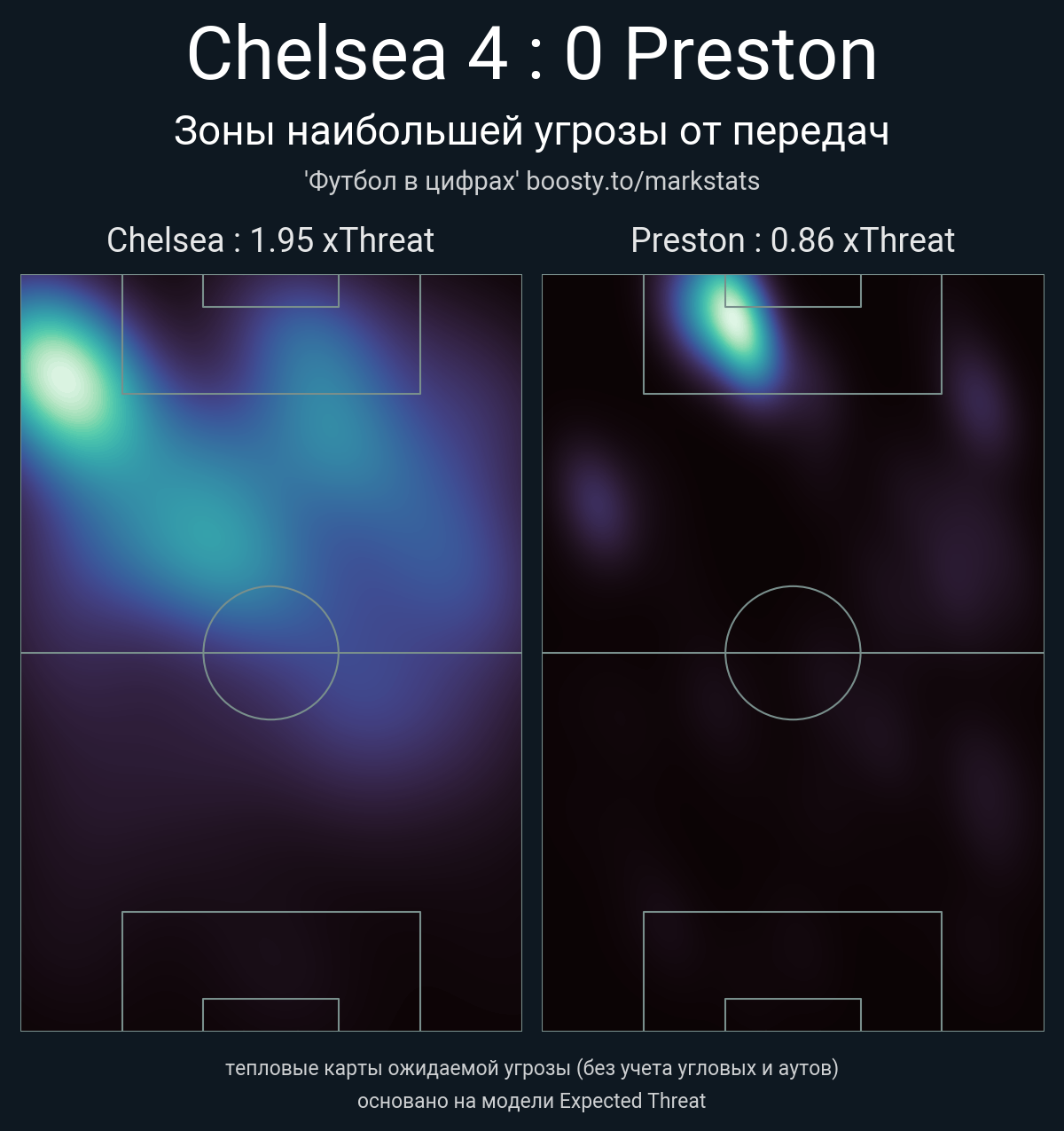This screenshot has height=1131, width=1064.
Task: Click the center circle of the Preston pitch
Action: point(793,653)
